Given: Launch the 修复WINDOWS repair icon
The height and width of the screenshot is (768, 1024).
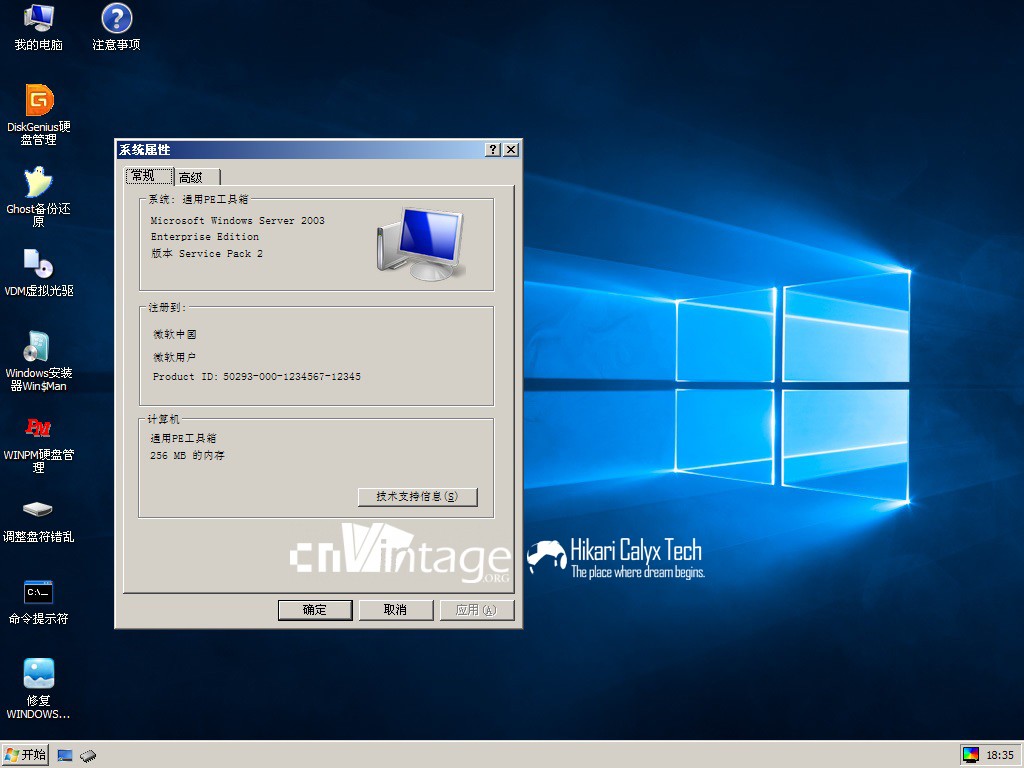Looking at the screenshot, I should (39, 688).
